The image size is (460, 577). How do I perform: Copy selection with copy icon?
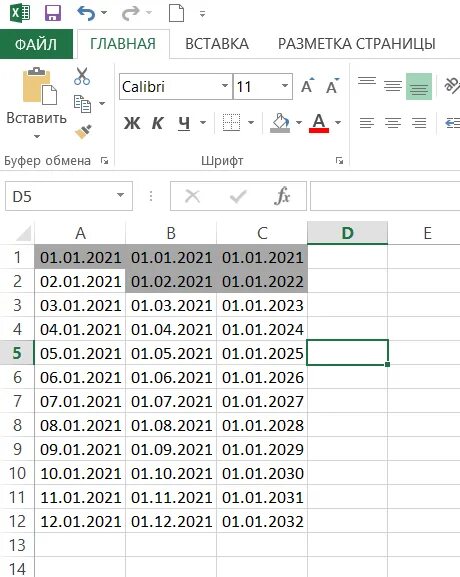coord(82,104)
